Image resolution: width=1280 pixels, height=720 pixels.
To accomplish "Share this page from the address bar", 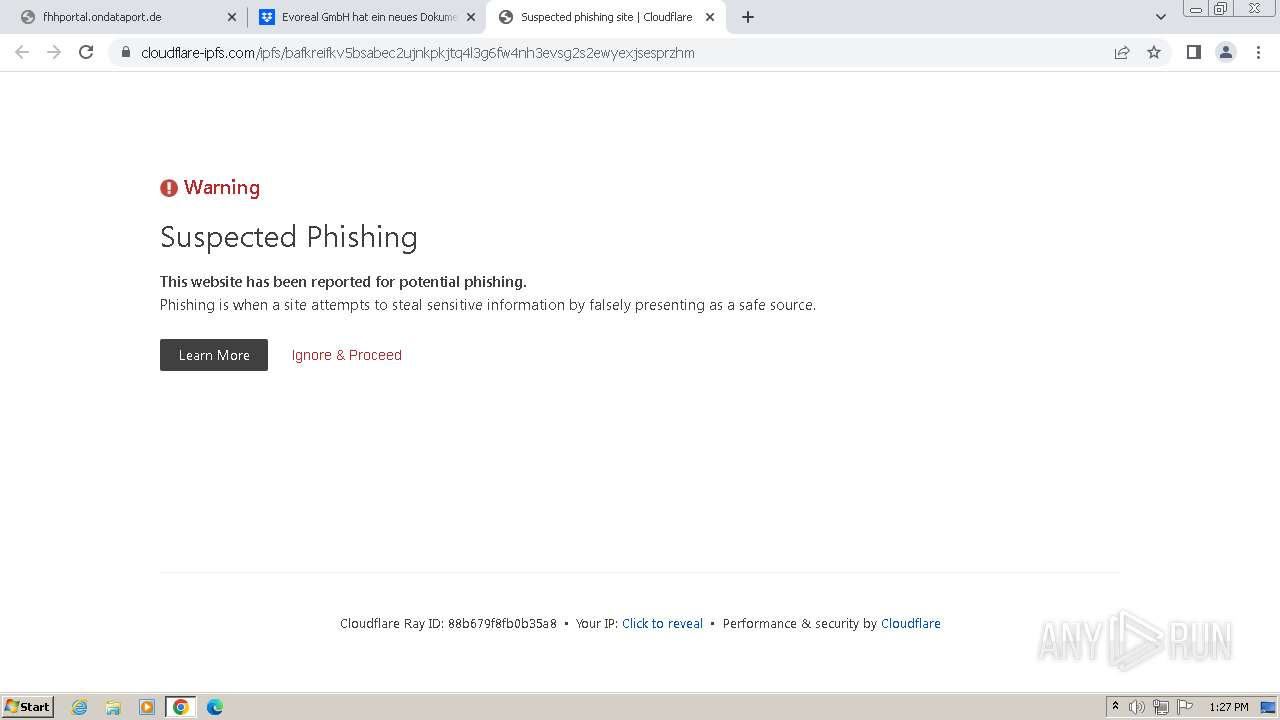I will coord(1122,52).
